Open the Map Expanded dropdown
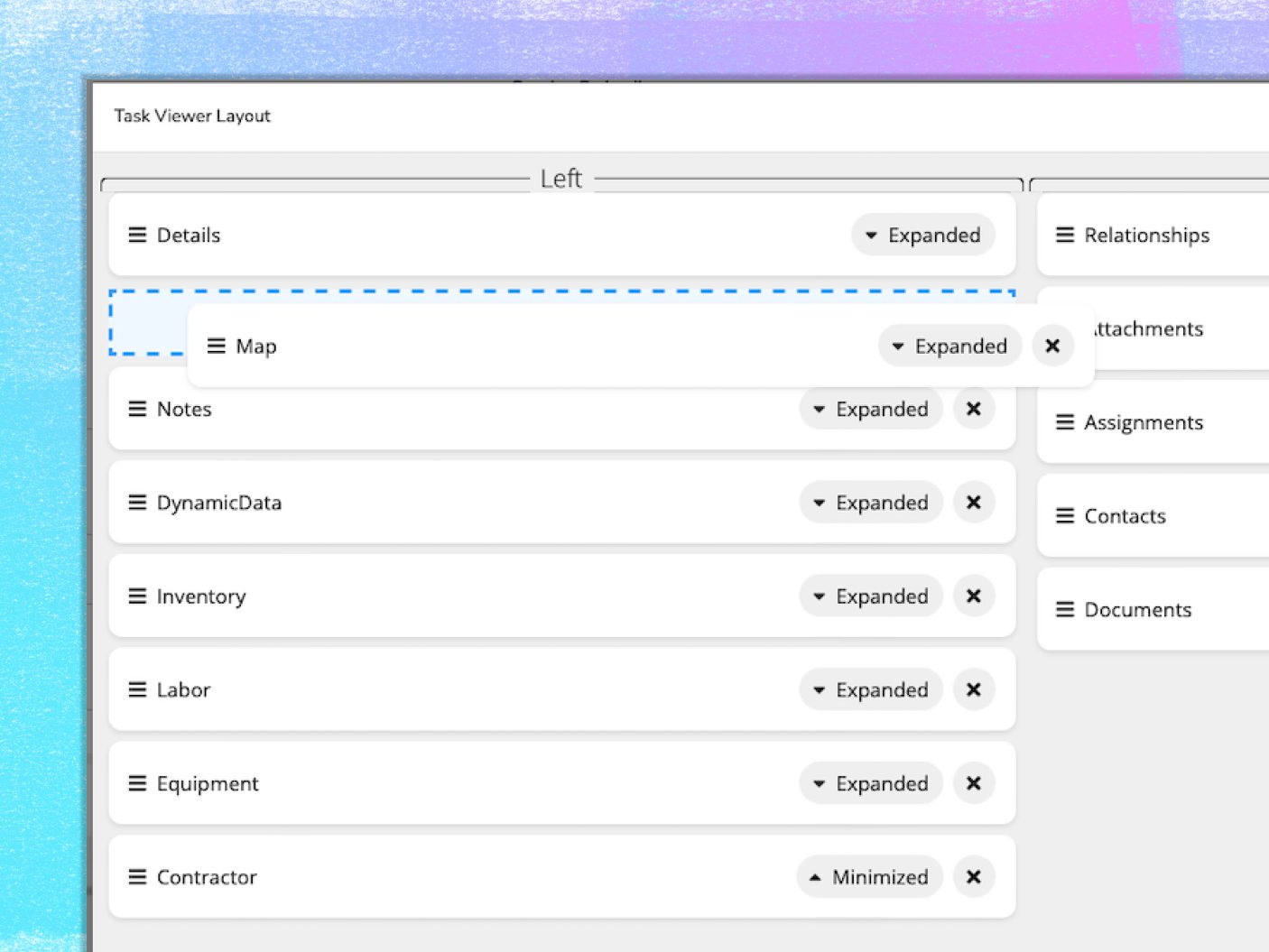This screenshot has width=1269, height=952. pyautogui.click(x=949, y=346)
